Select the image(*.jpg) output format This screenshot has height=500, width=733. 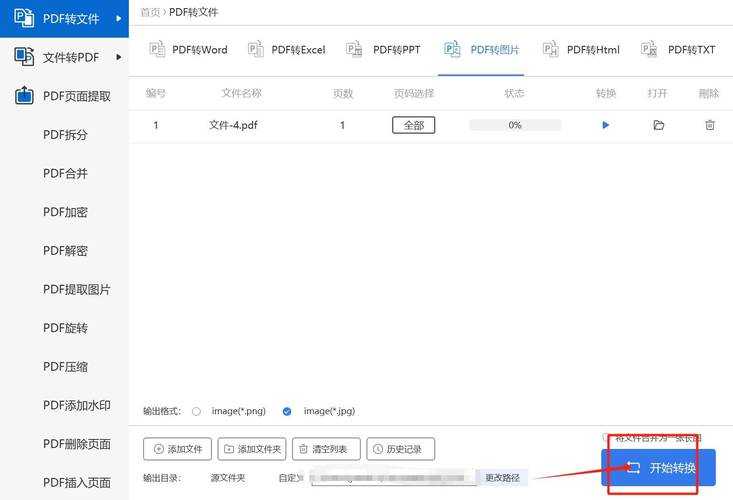click(x=287, y=411)
